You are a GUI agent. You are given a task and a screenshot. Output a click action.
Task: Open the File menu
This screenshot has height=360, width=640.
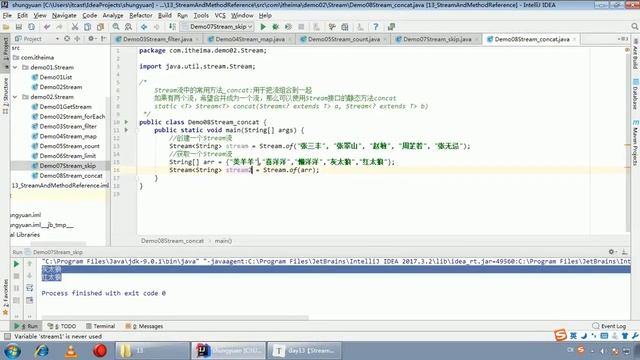7,16
